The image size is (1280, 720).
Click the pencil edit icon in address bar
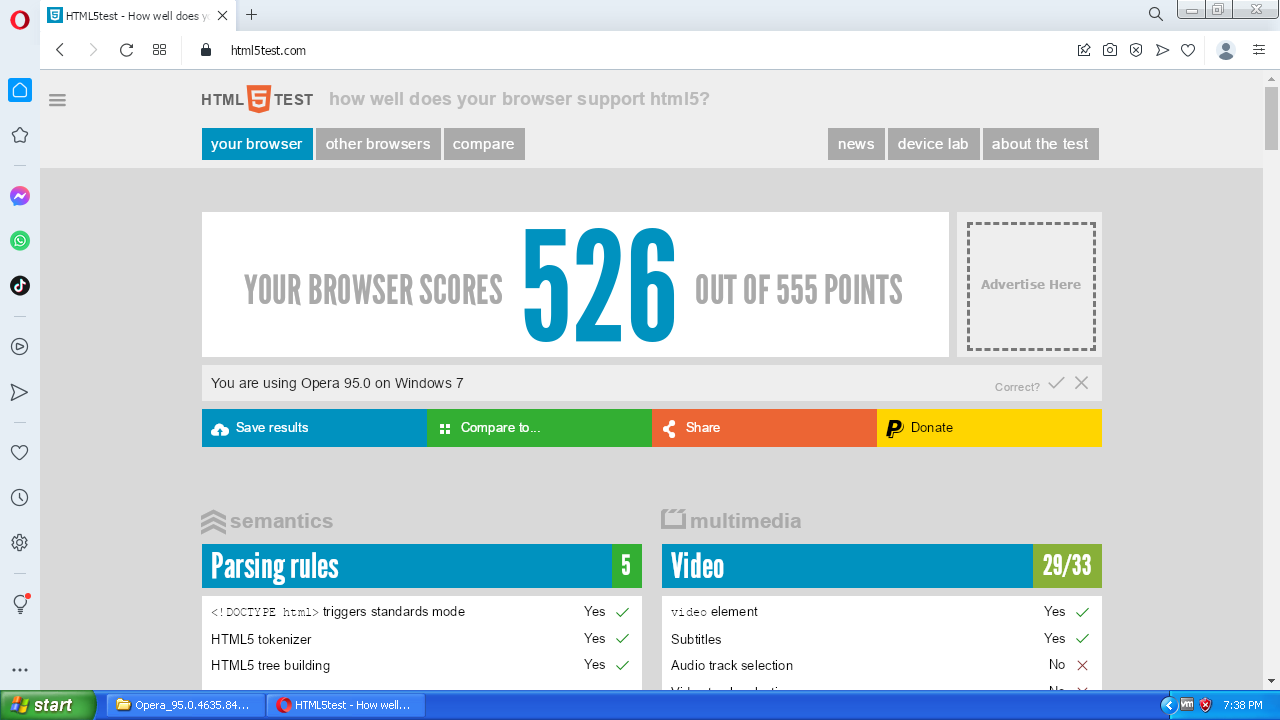pyautogui.click(x=1084, y=50)
